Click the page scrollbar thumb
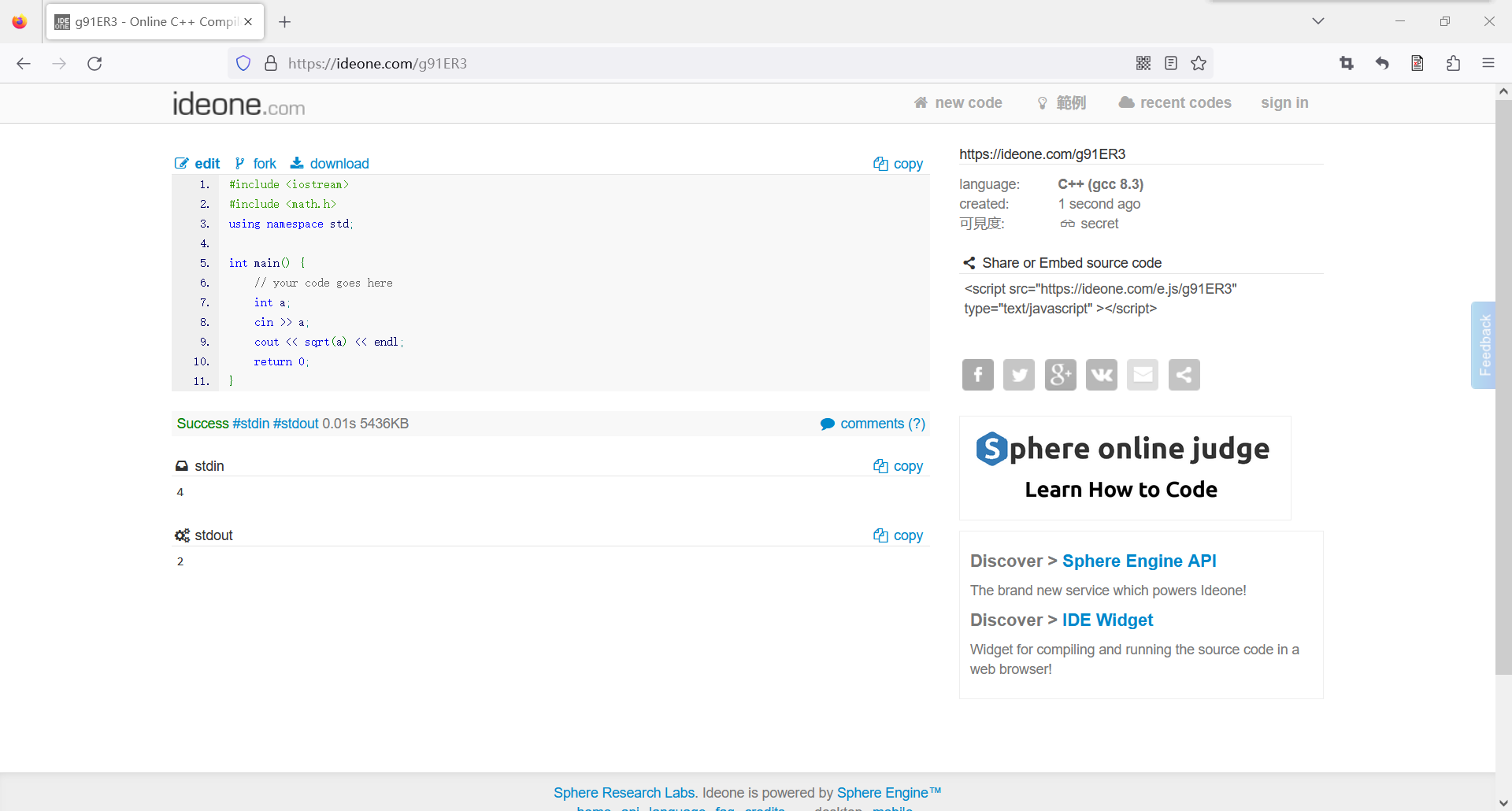 (x=1503, y=386)
